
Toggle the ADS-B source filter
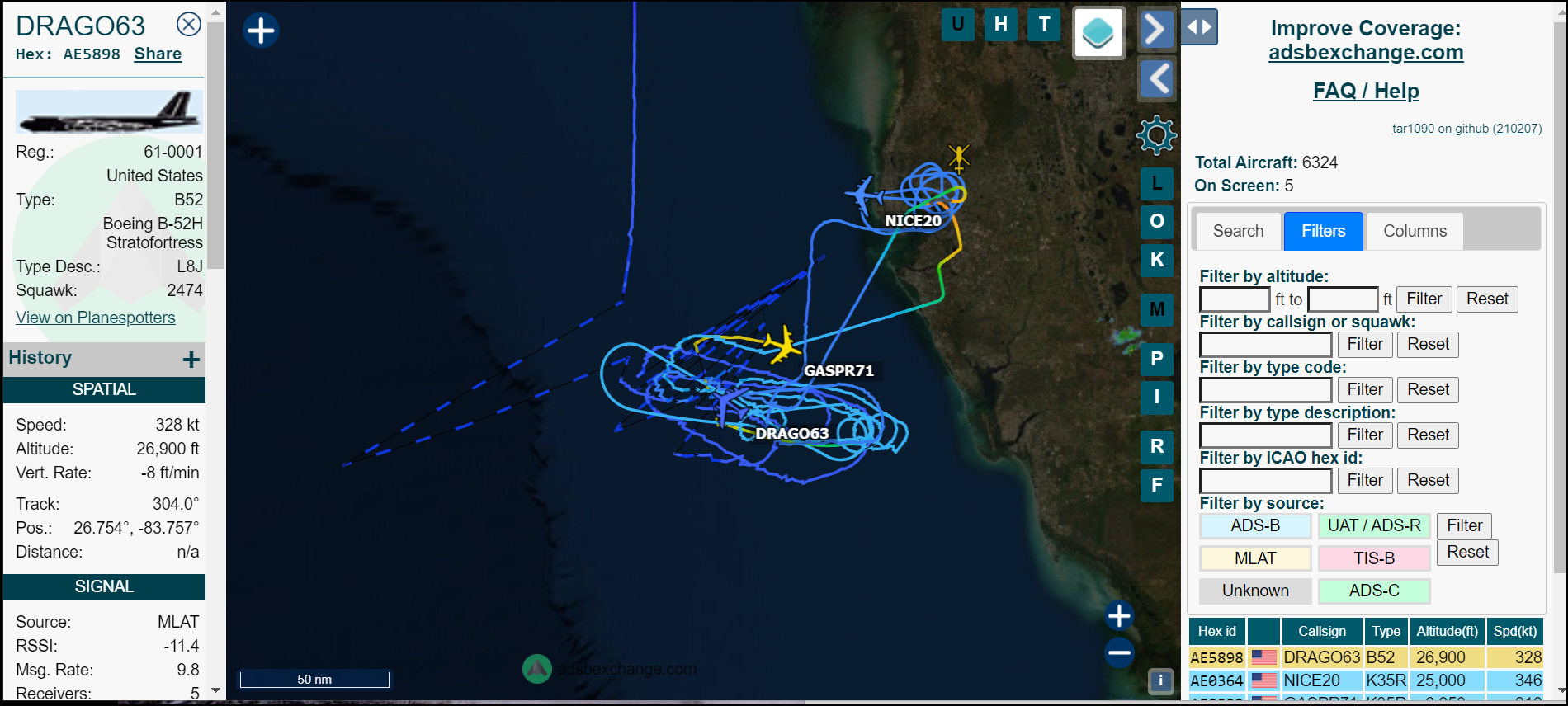coord(1255,525)
